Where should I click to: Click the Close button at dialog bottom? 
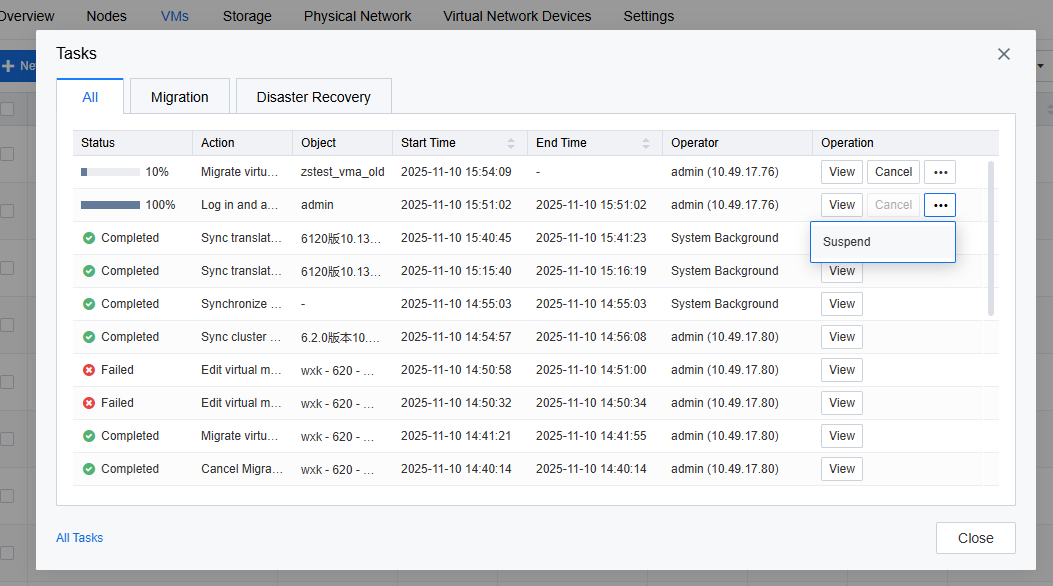tap(975, 538)
